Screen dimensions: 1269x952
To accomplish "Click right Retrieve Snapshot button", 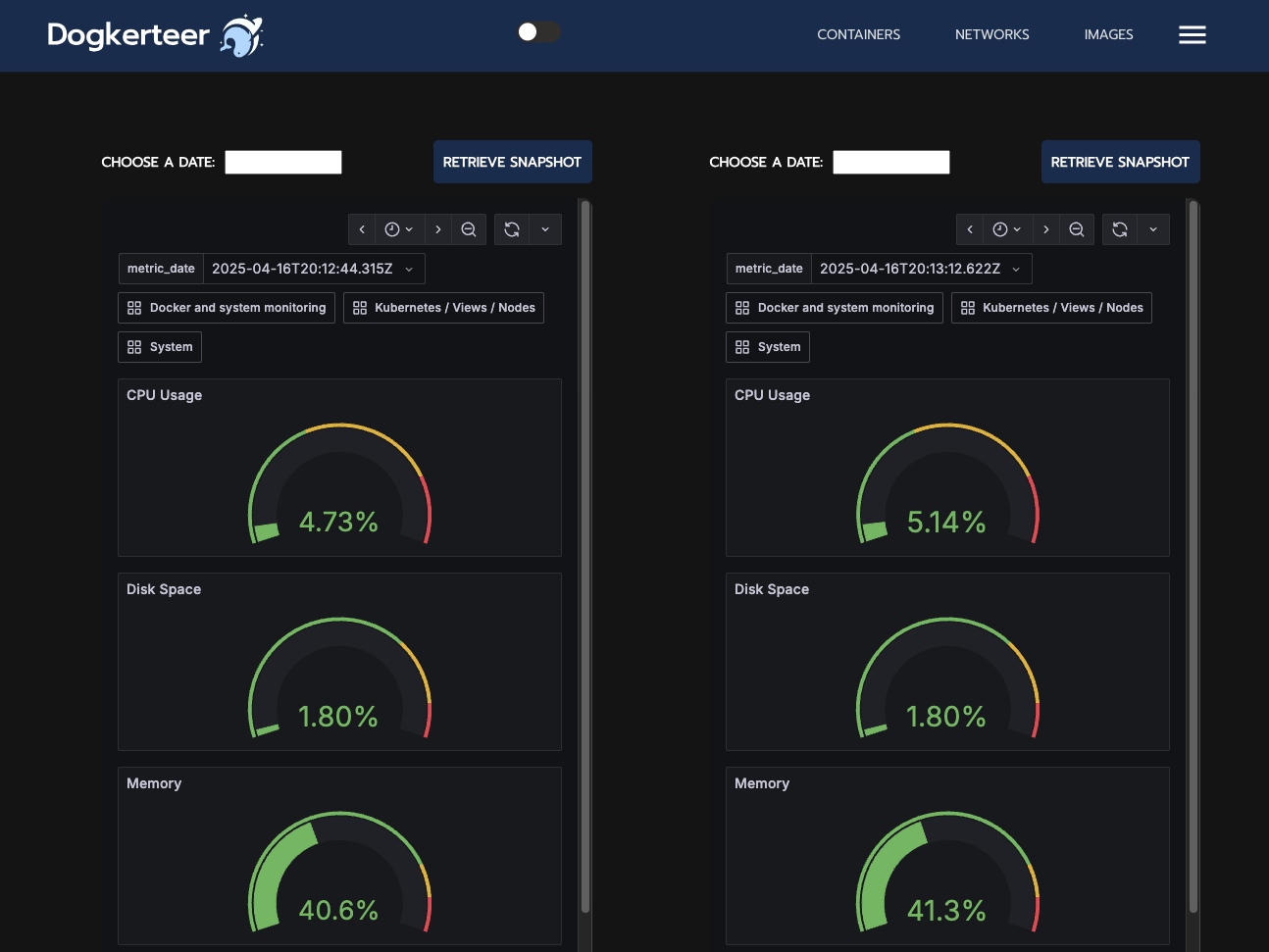I will point(1120,162).
